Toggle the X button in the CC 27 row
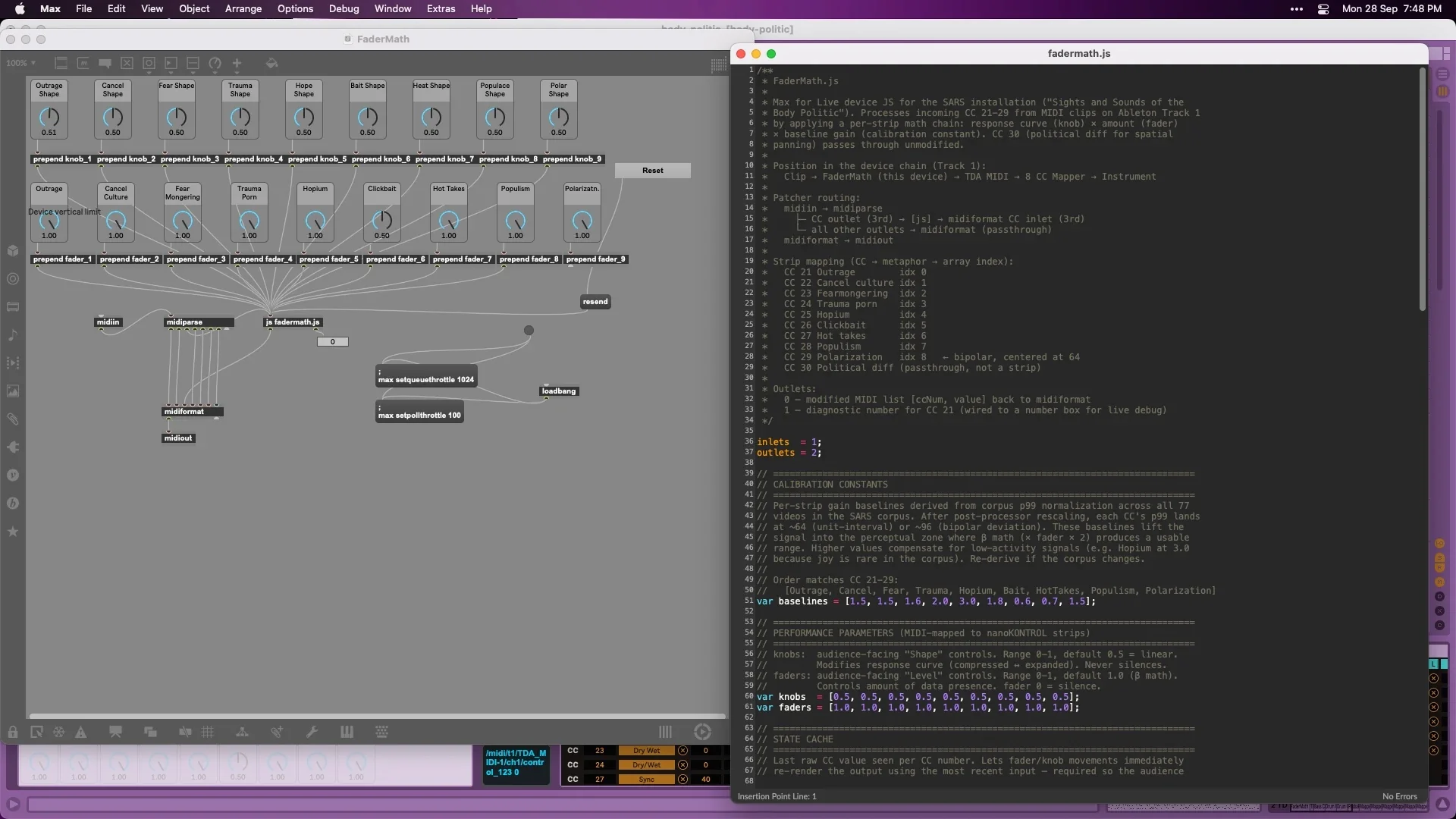This screenshot has width=1456, height=819. (682, 780)
